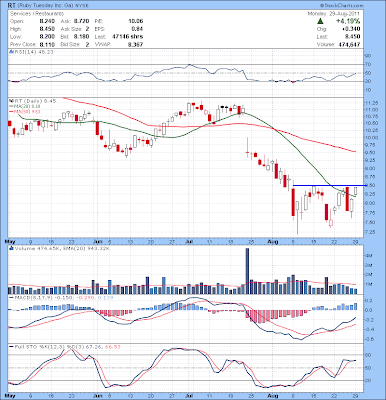Click the red MA(50) legend entry

click(25, 111)
